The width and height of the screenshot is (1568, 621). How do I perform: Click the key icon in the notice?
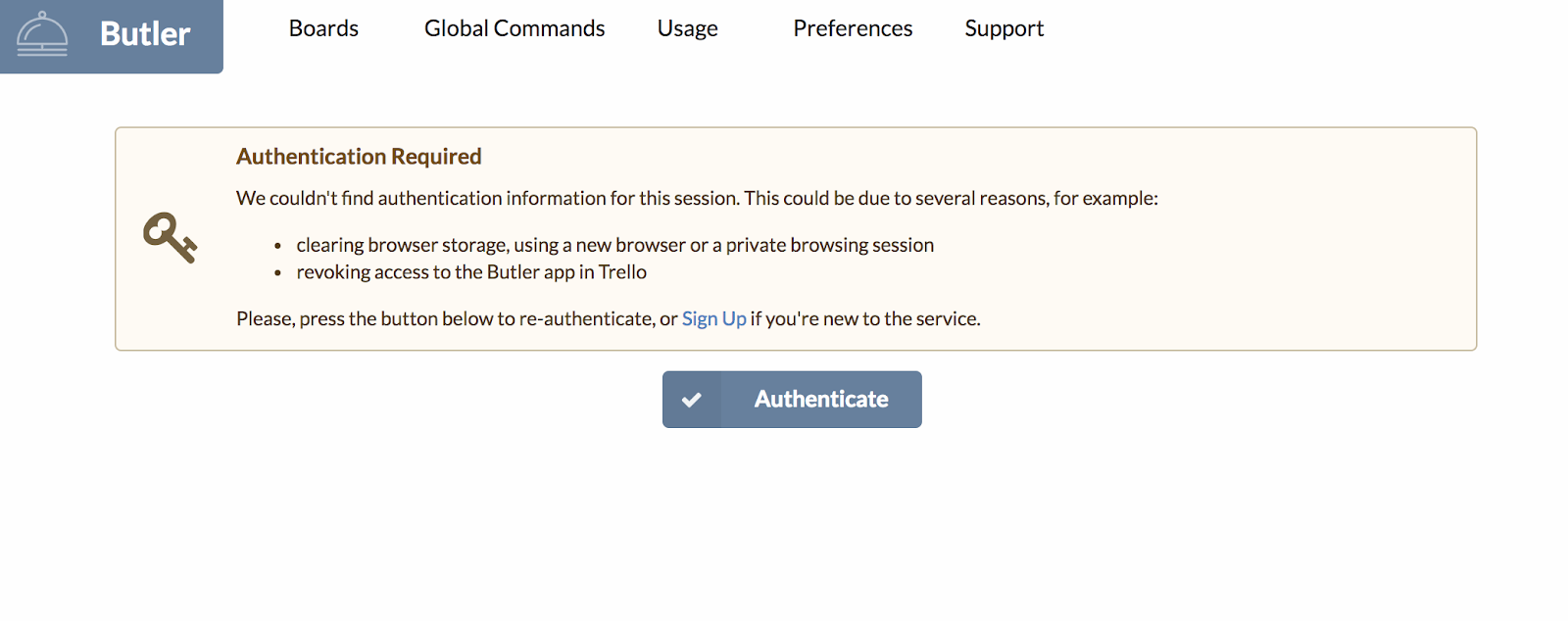click(171, 238)
